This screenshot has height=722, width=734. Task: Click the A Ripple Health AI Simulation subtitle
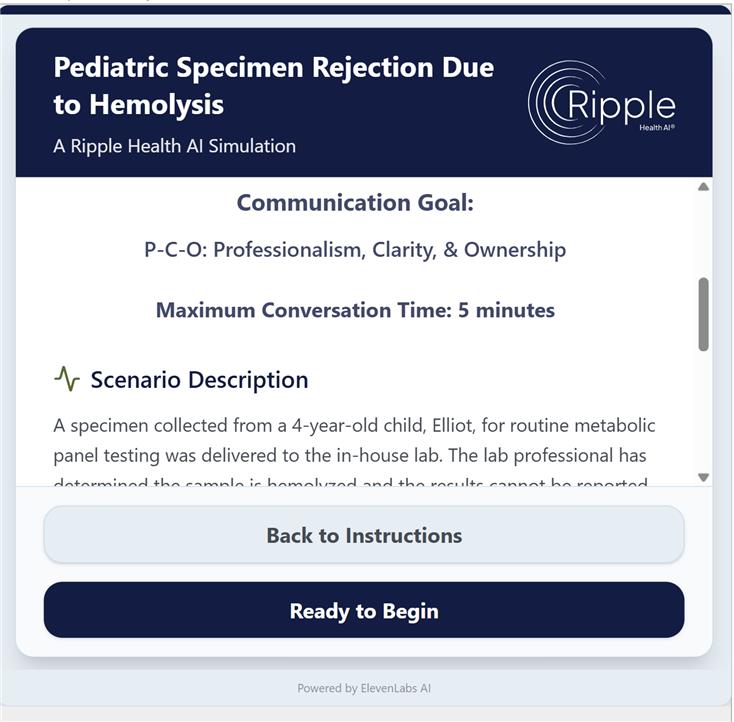pyautogui.click(x=175, y=146)
